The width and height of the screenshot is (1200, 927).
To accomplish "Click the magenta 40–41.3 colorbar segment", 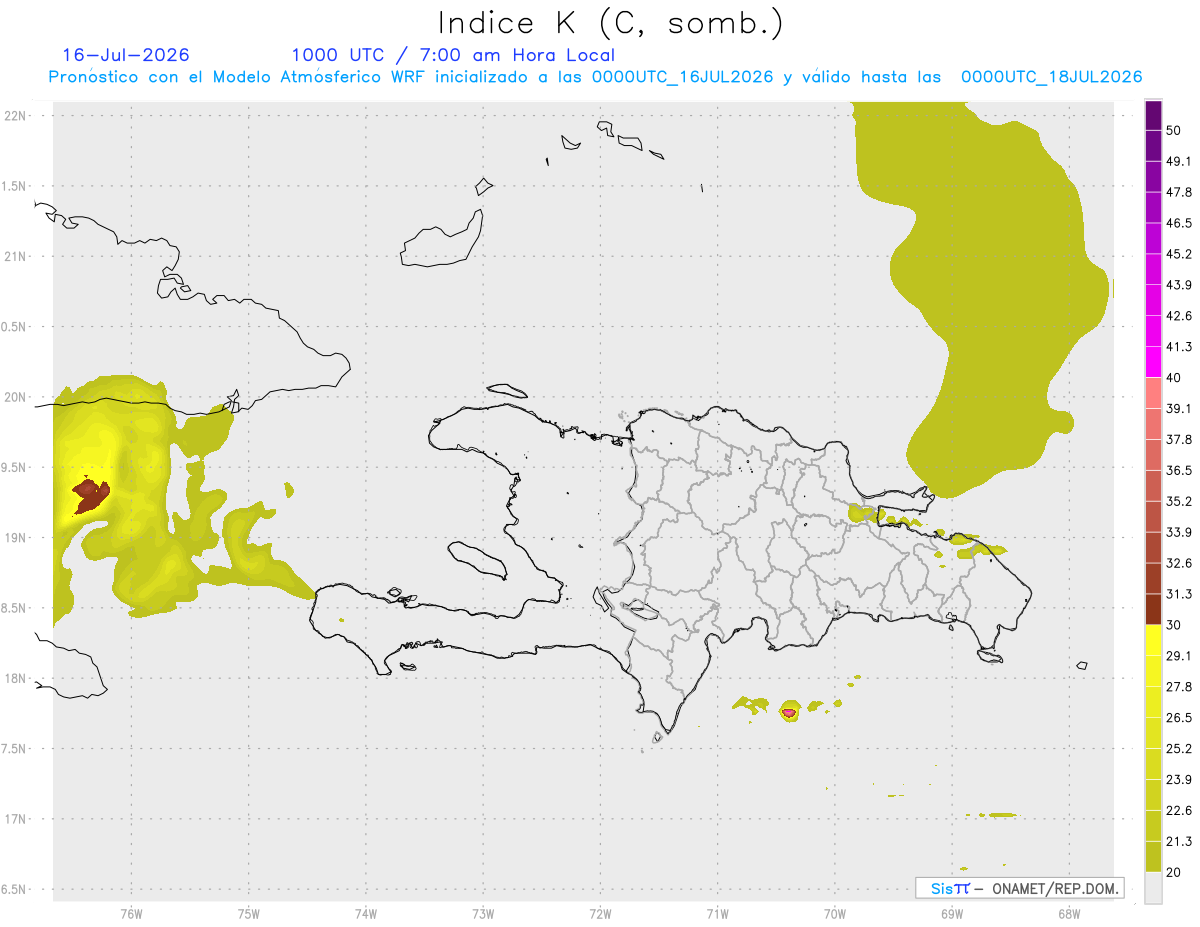I will click(1153, 362).
